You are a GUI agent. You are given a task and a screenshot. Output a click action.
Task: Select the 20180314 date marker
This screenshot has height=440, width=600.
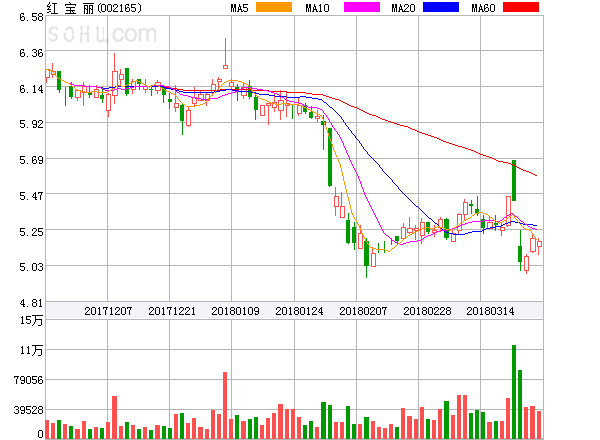pyautogui.click(x=491, y=311)
